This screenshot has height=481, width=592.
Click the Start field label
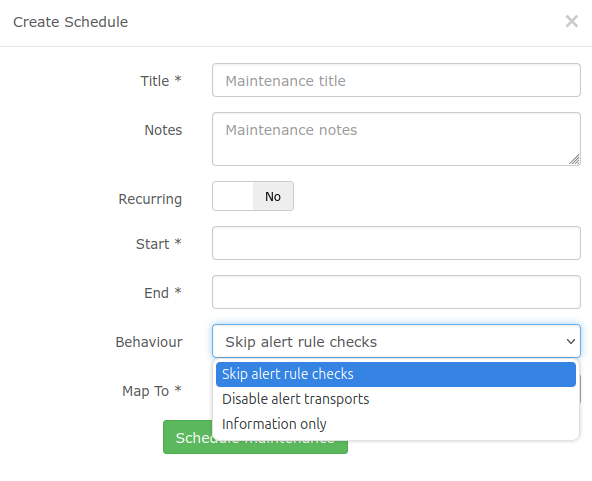pos(159,244)
